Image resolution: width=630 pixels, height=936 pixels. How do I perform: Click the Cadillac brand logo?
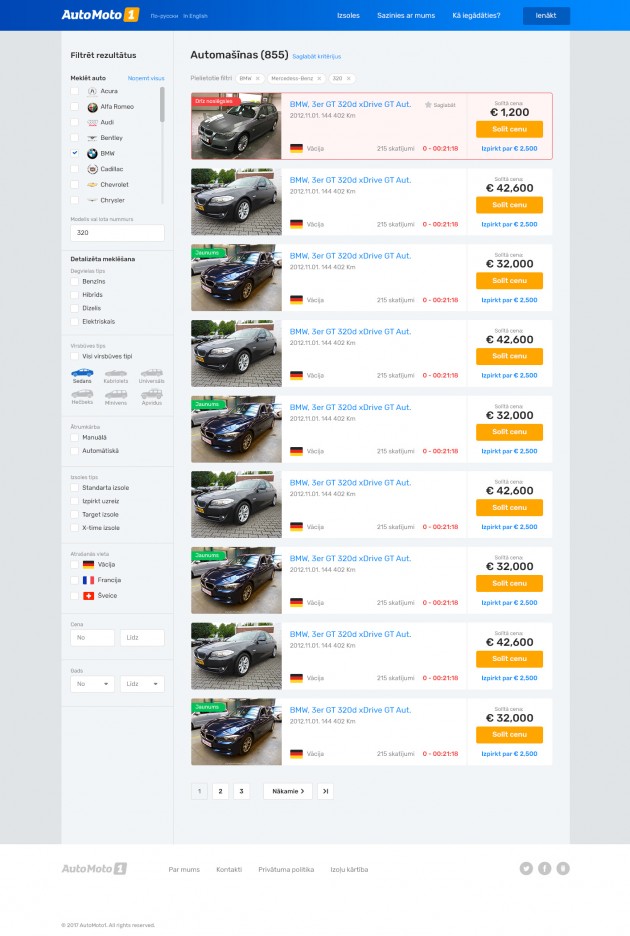click(92, 169)
